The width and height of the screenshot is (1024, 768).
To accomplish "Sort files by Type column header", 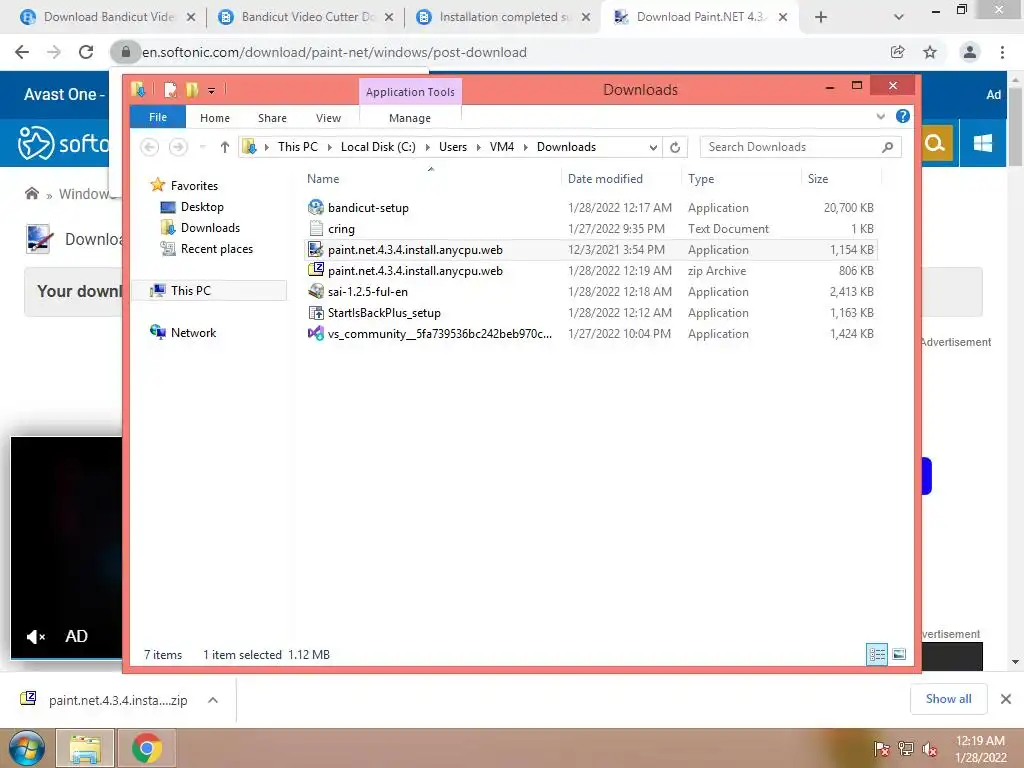I will (x=741, y=179).
